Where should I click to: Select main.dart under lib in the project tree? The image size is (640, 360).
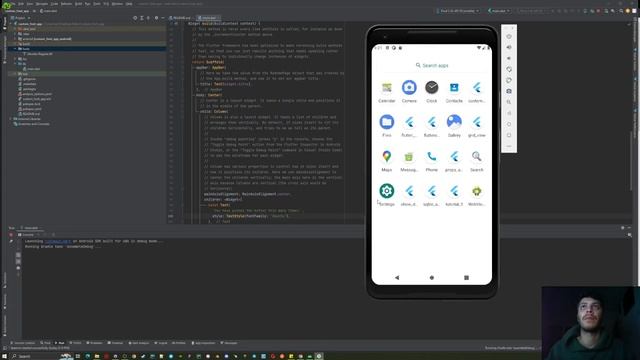click(31, 69)
